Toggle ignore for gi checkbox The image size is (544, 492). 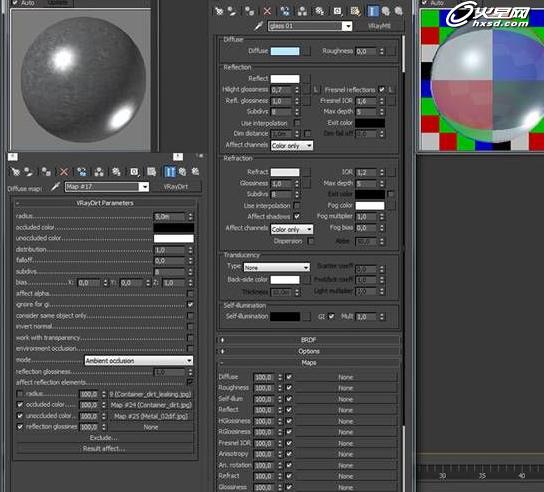click(x=190, y=305)
